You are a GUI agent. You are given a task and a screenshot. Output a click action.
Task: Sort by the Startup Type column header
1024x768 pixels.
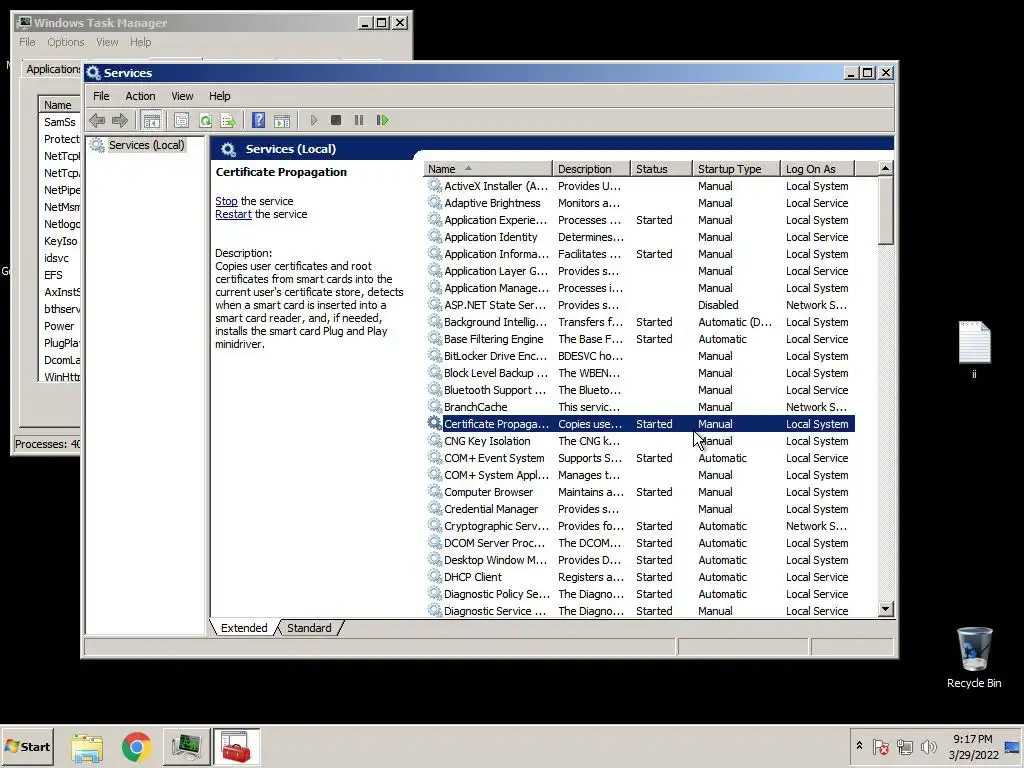(736, 168)
